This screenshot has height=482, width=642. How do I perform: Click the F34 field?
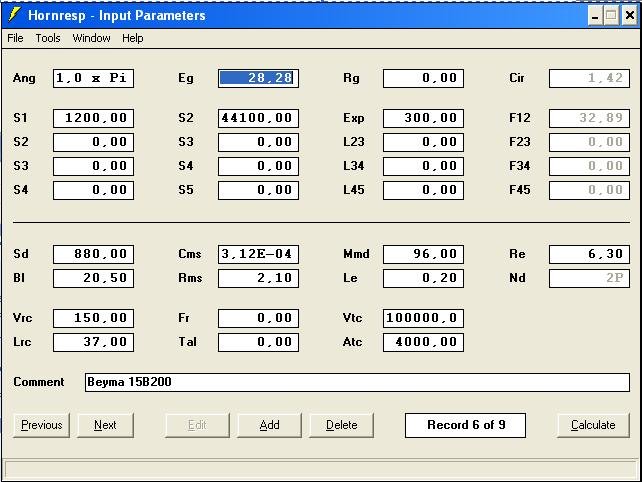tap(589, 166)
